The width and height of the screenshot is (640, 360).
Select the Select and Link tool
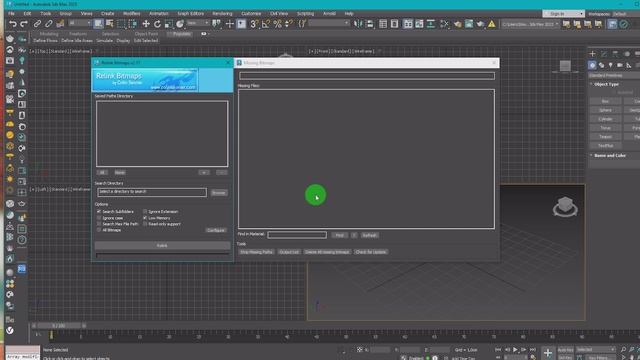coord(37,24)
